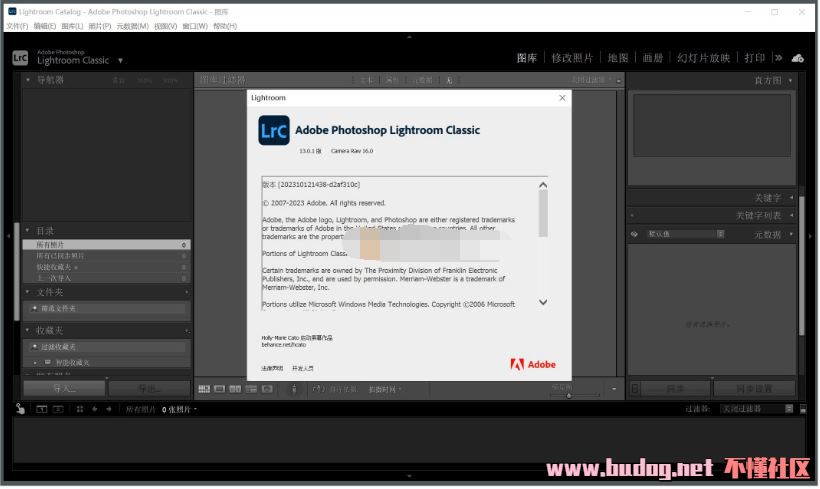Click the filmstrip grid shortcut icon
Screen dimensions: 820x489
click(x=80, y=410)
